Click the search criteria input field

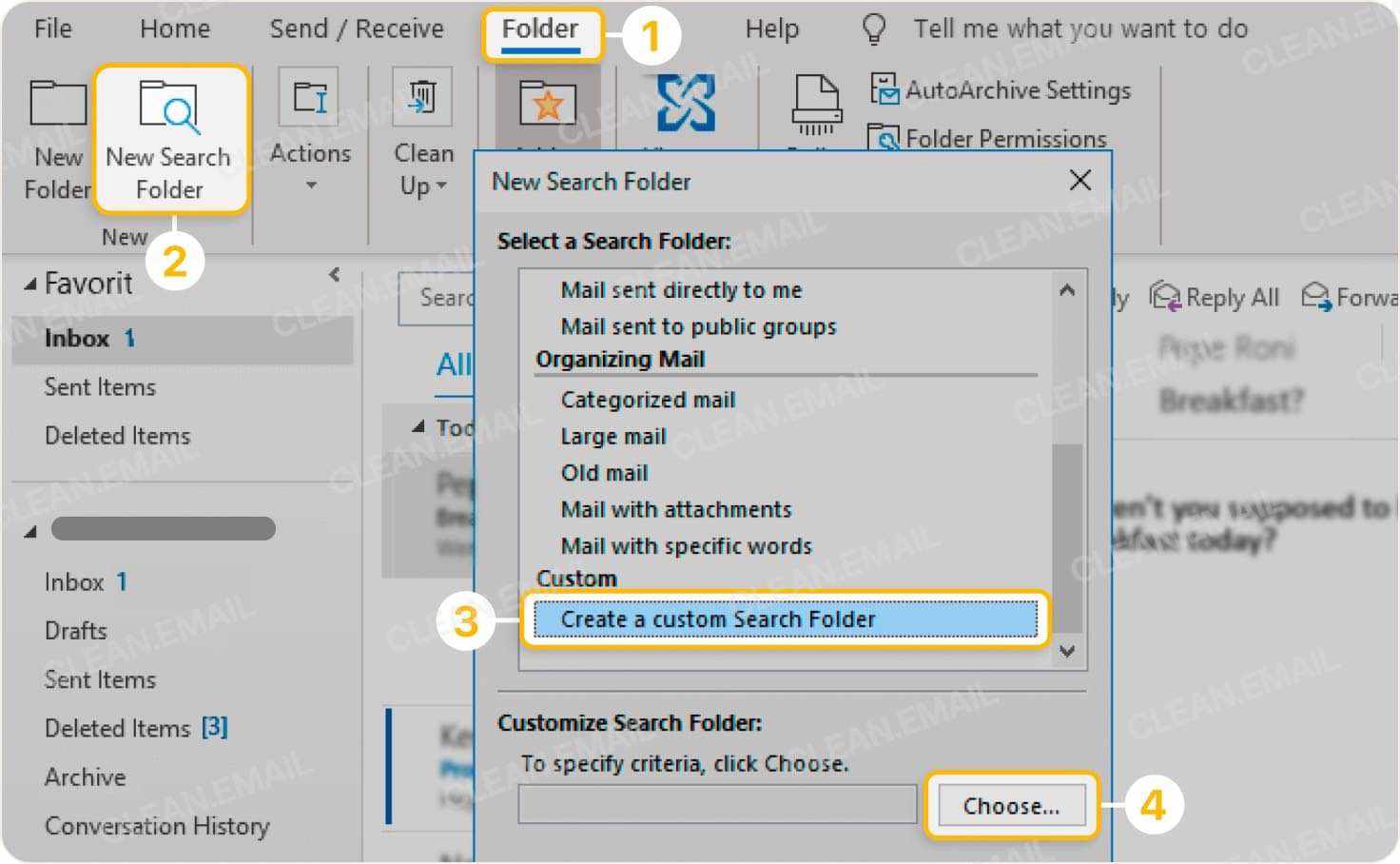pos(716,804)
